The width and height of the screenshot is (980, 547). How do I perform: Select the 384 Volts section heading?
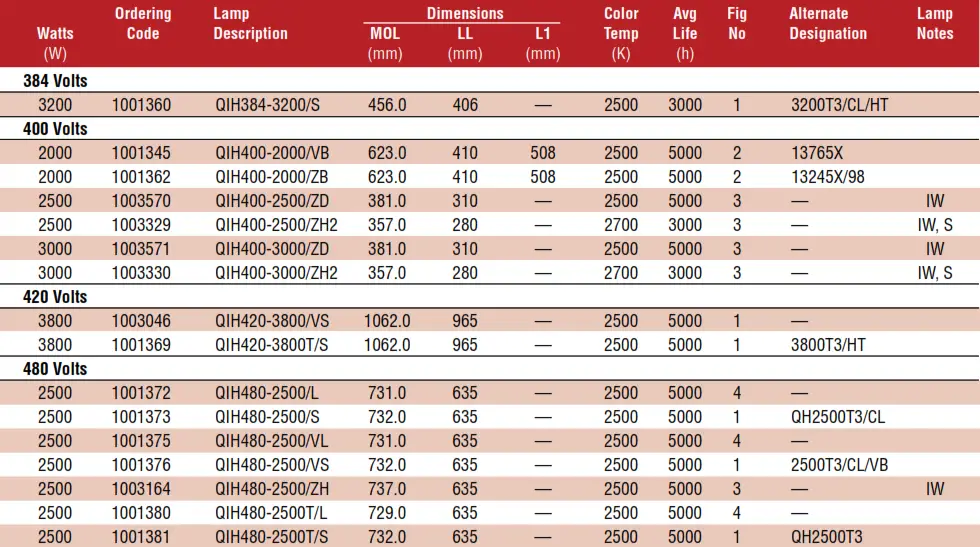click(x=55, y=81)
